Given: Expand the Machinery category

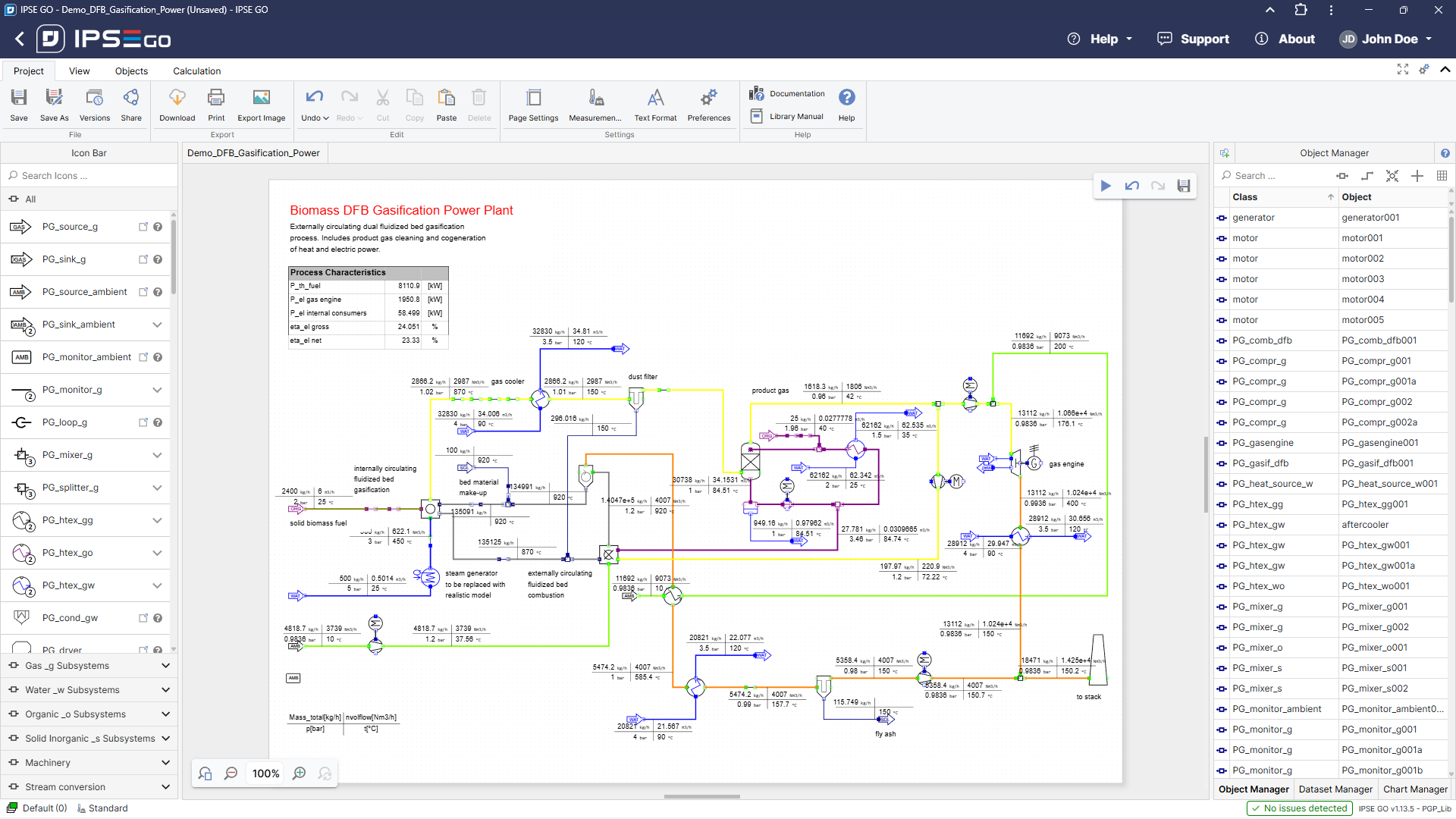Looking at the screenshot, I should (165, 763).
